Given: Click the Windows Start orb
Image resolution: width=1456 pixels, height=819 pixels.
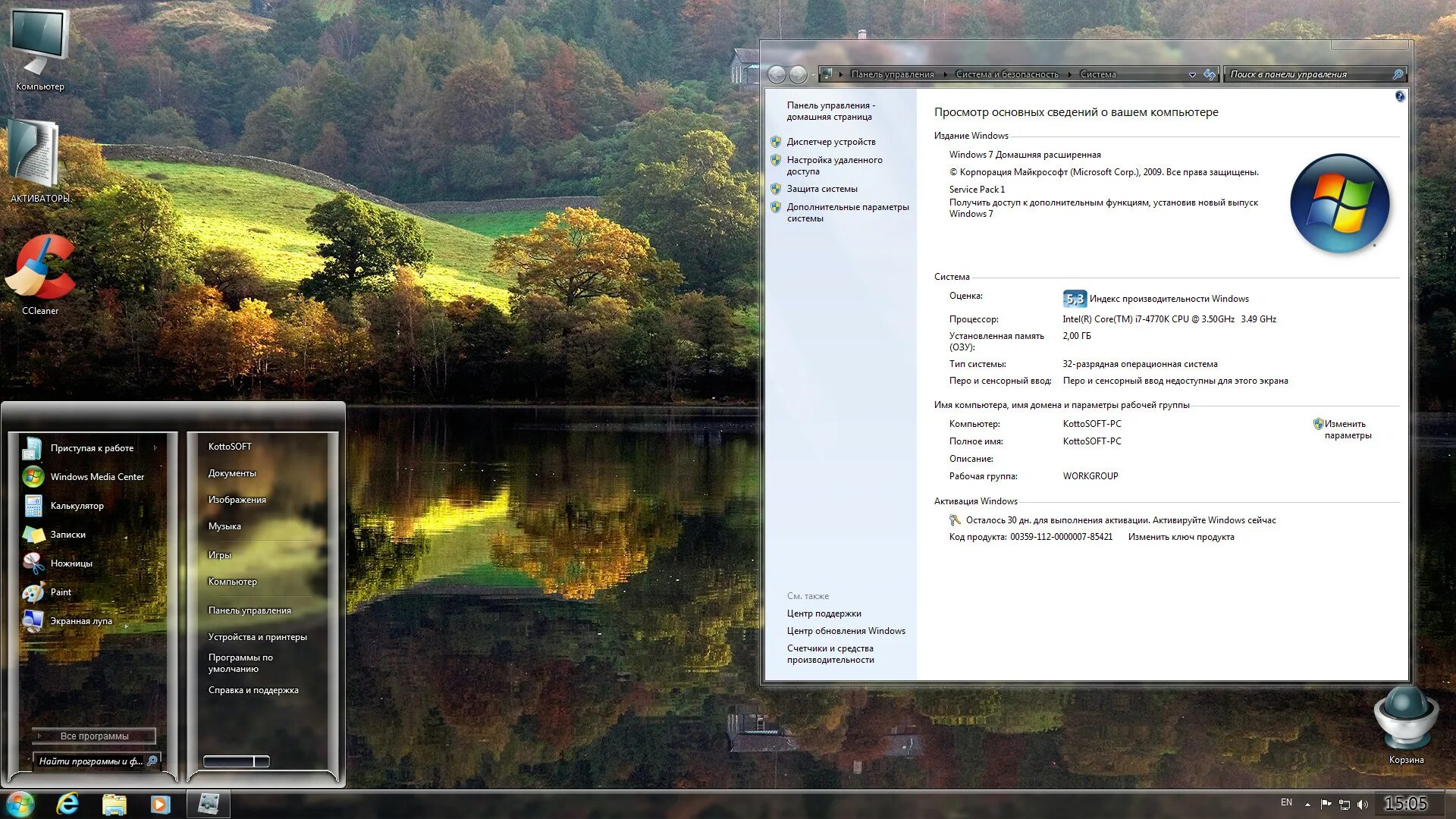Looking at the screenshot, I should click(20, 804).
